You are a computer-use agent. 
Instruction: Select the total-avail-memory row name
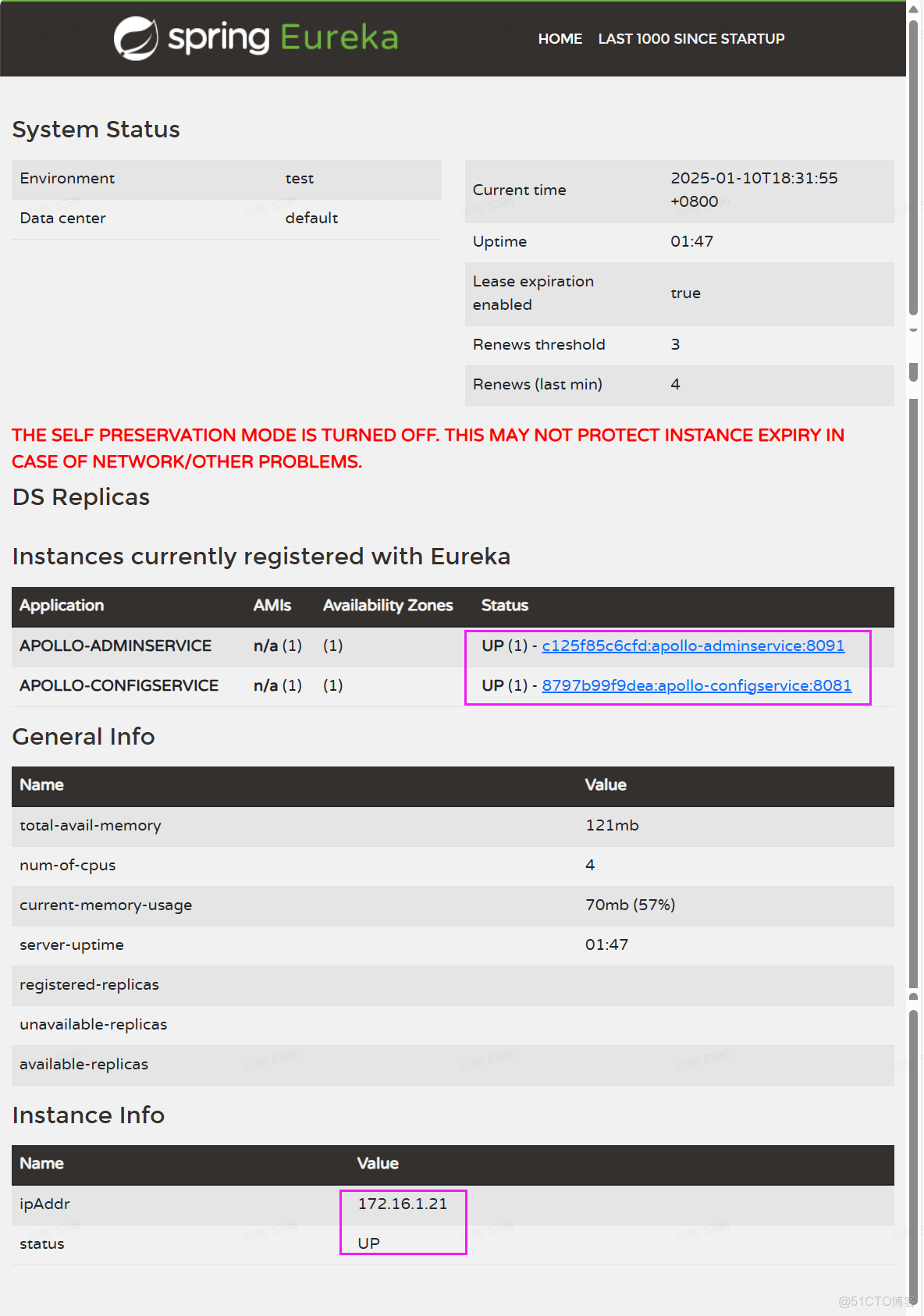point(91,826)
